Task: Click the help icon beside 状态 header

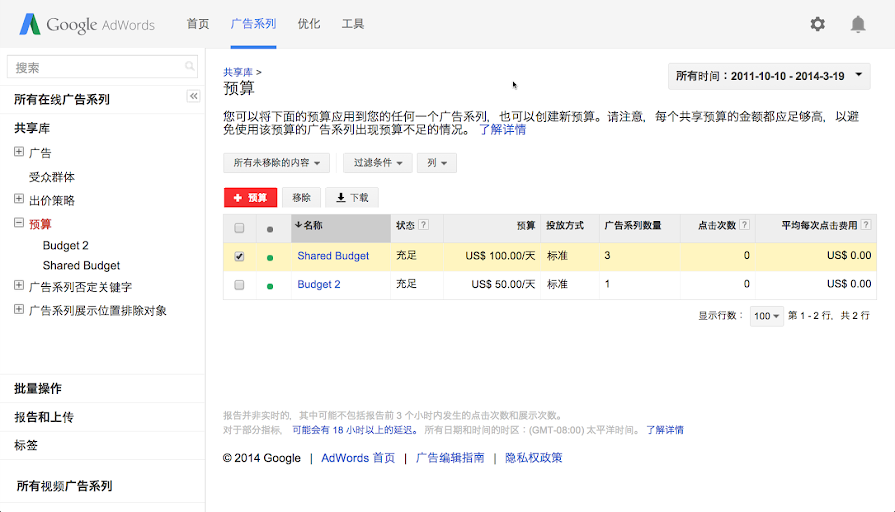Action: point(424,226)
